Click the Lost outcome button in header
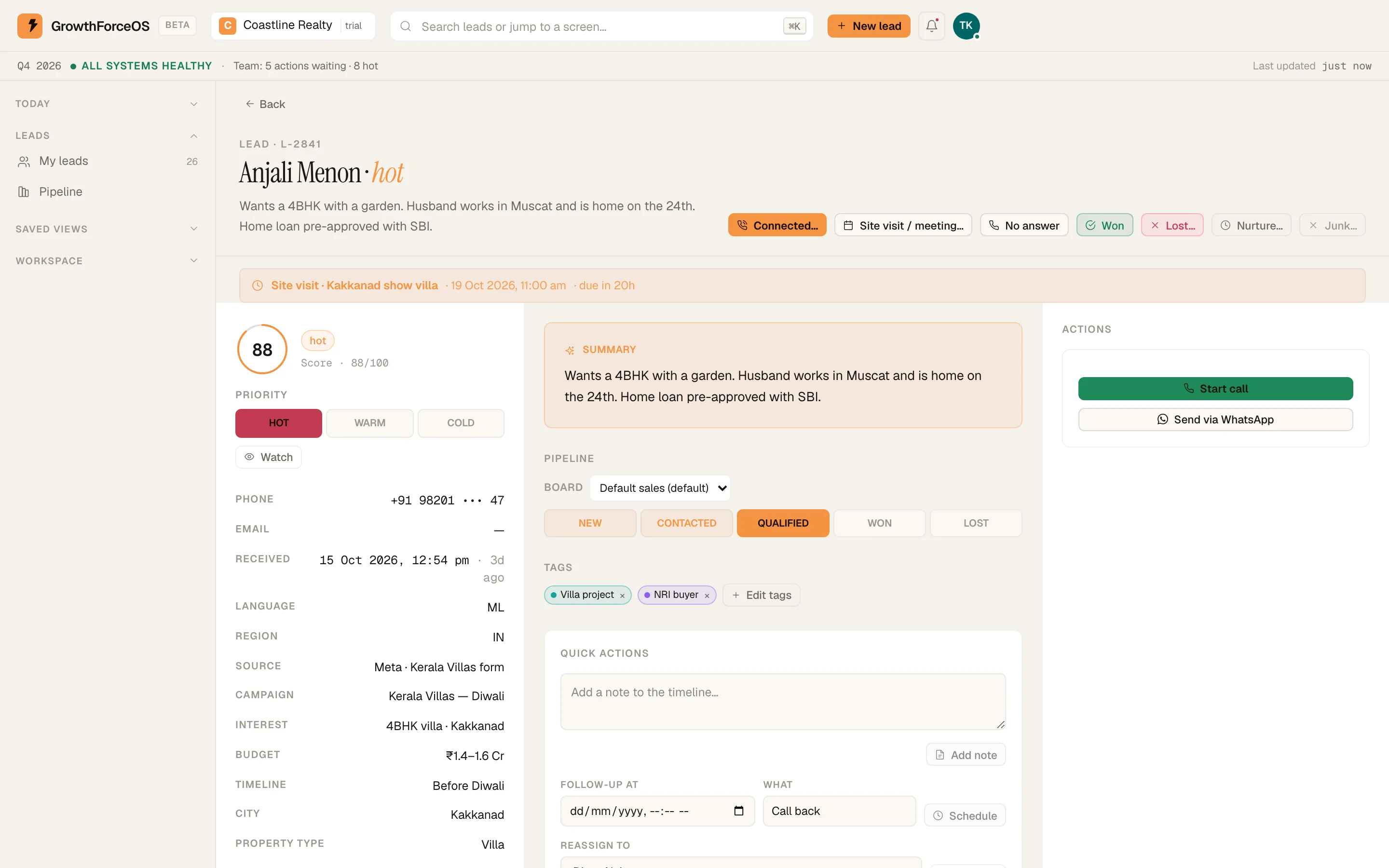1389x868 pixels. pyautogui.click(x=1172, y=225)
